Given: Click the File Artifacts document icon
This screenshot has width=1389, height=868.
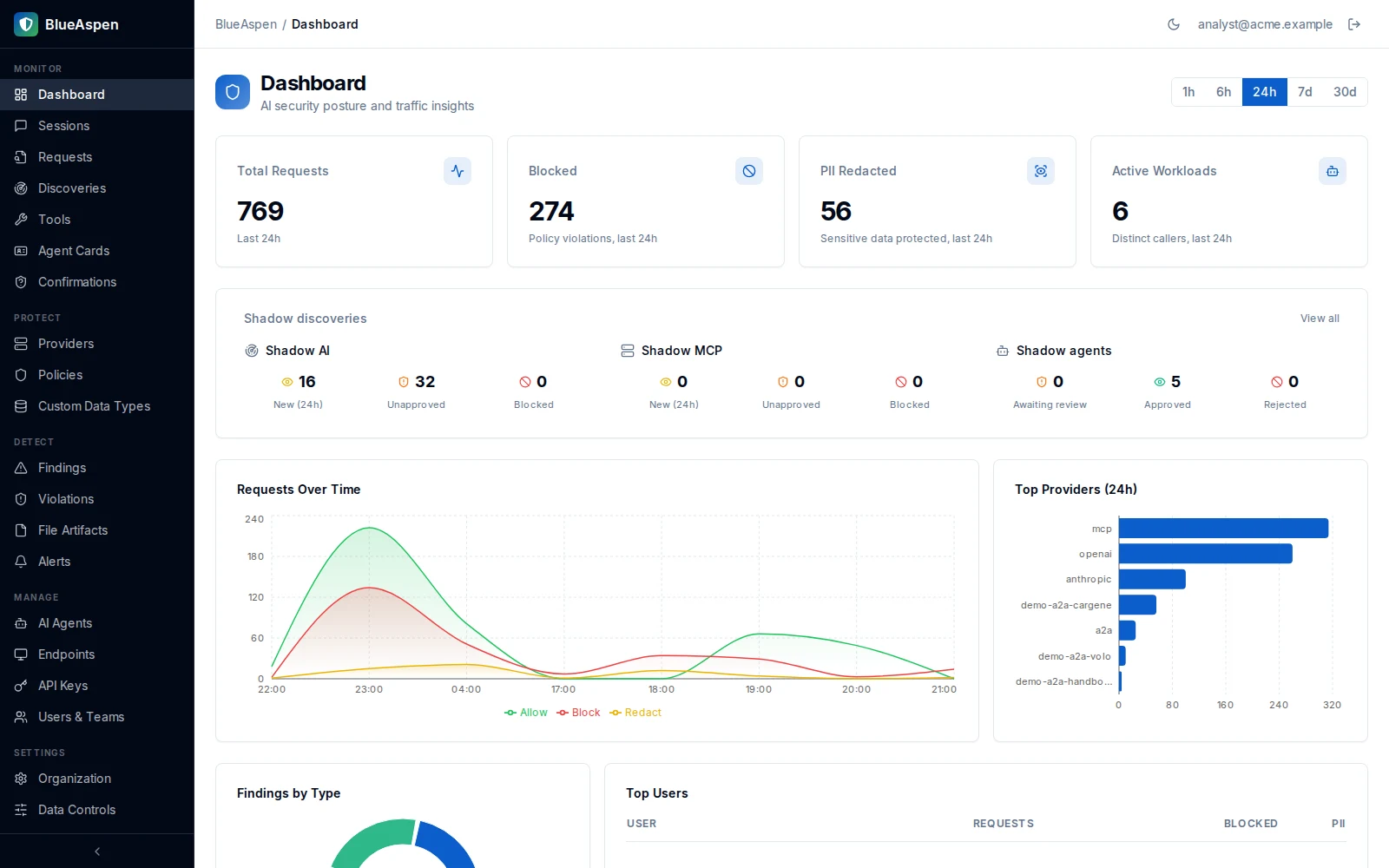Looking at the screenshot, I should pyautogui.click(x=21, y=530).
